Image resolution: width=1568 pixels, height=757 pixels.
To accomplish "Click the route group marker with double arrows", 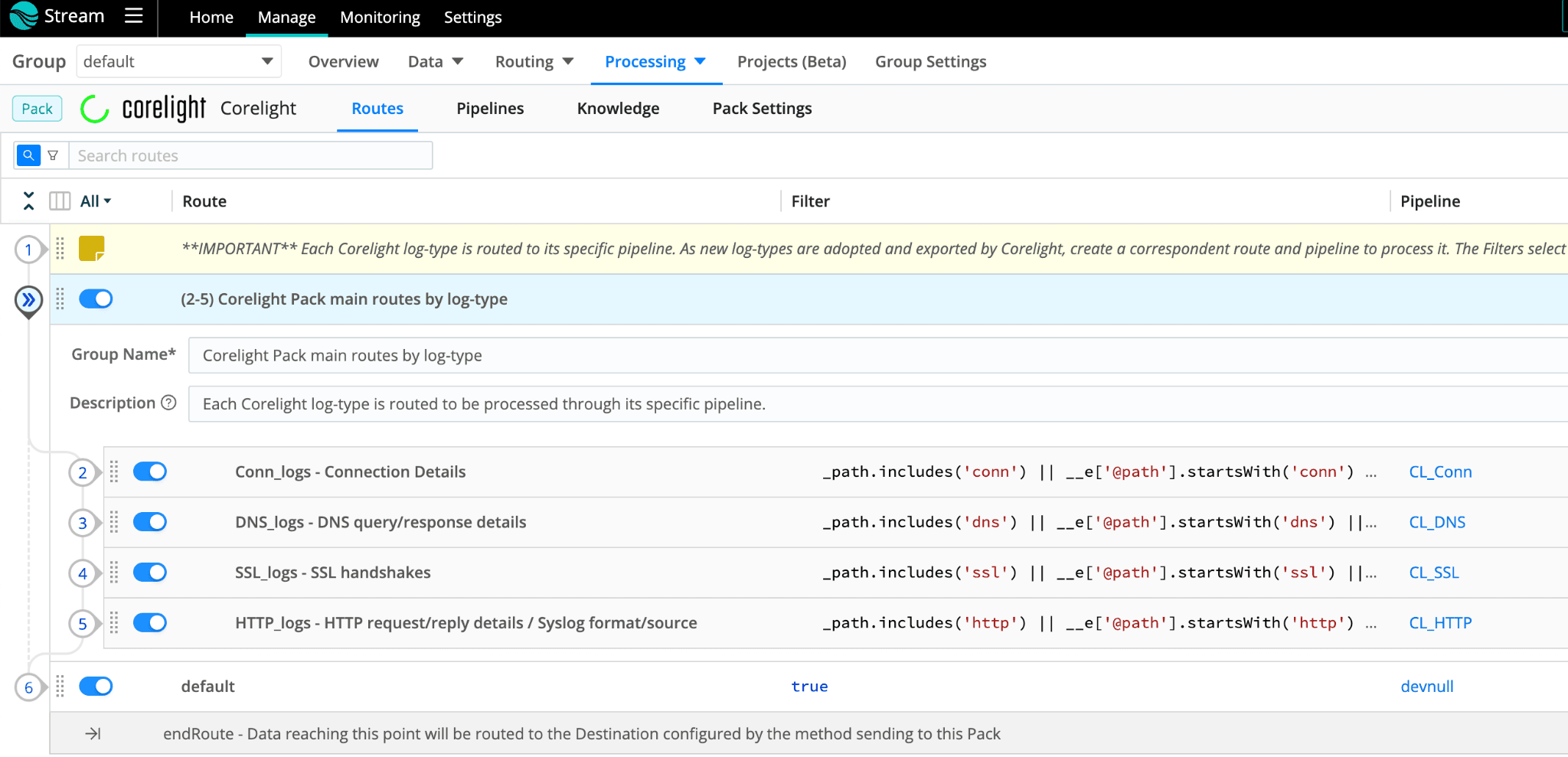I will 28,299.
